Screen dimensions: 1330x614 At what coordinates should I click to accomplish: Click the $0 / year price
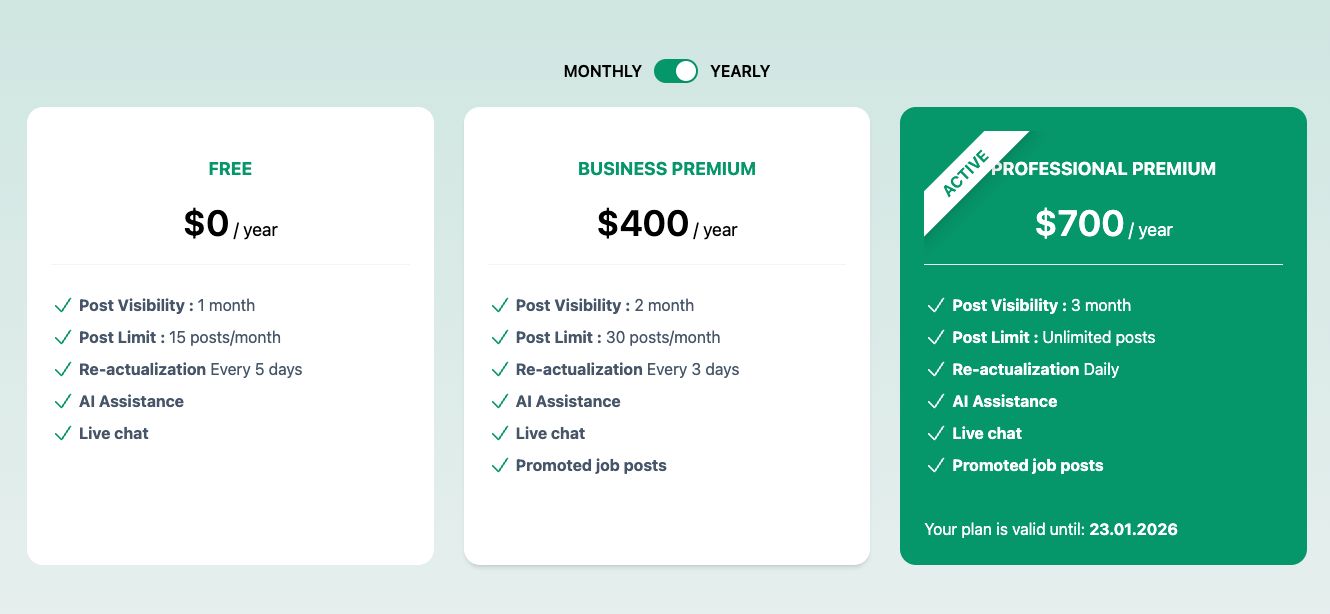point(230,223)
